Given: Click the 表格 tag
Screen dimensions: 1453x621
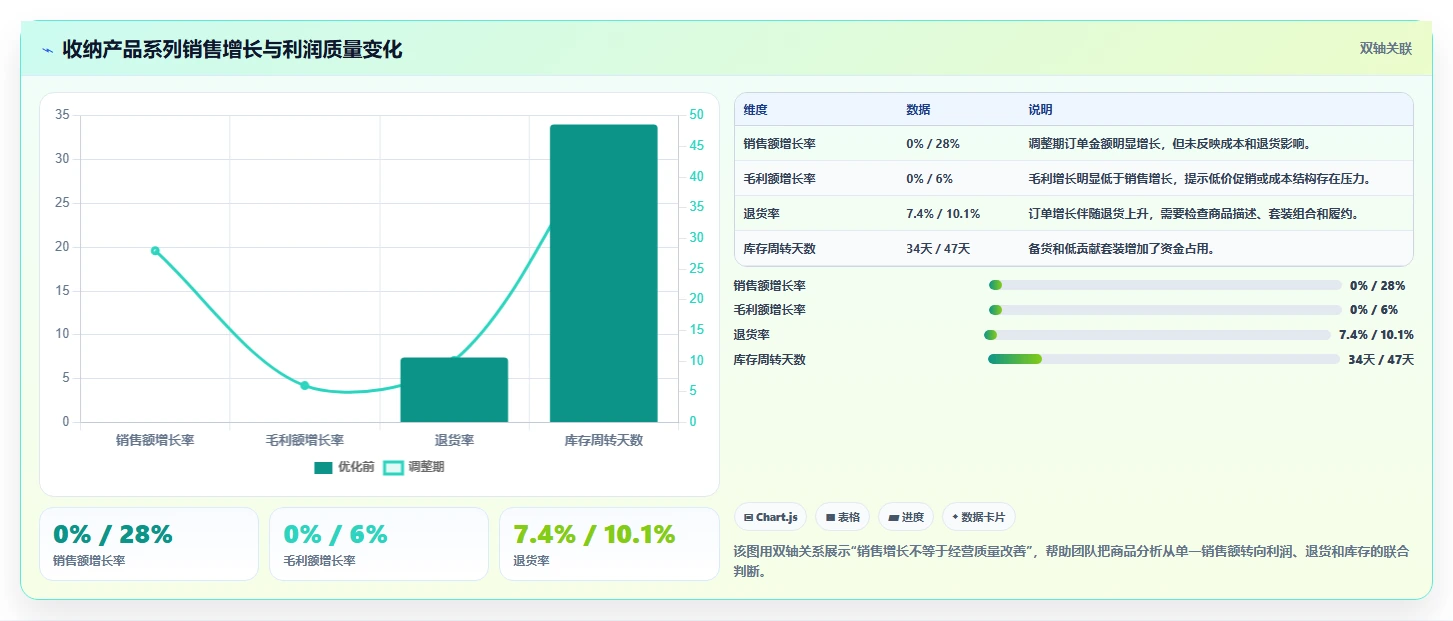Looking at the screenshot, I should [843, 517].
